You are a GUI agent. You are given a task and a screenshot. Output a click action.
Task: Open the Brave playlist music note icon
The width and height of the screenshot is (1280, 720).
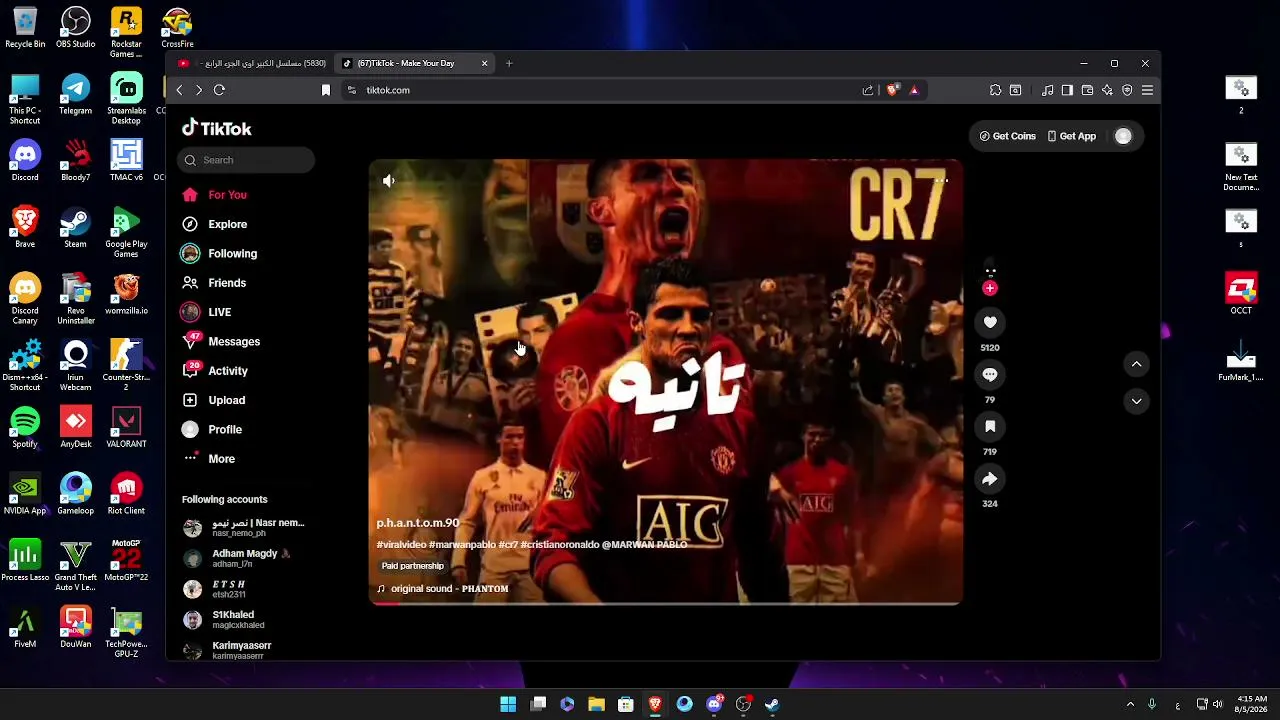1047,90
